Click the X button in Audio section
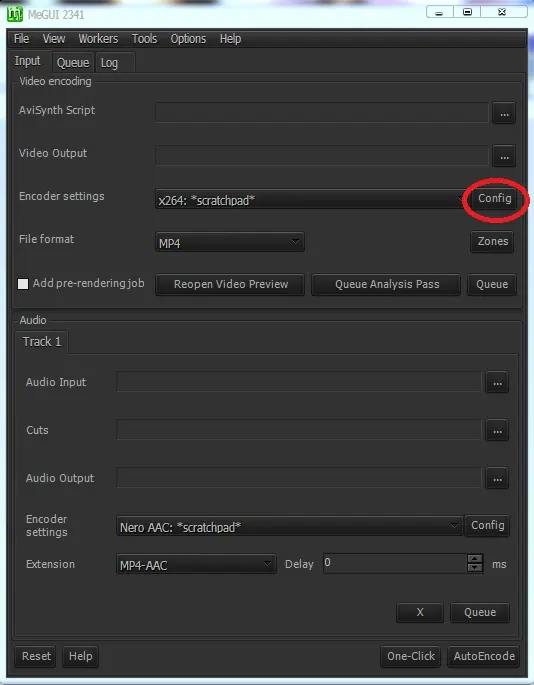Image resolution: width=534 pixels, height=685 pixels. coord(420,612)
